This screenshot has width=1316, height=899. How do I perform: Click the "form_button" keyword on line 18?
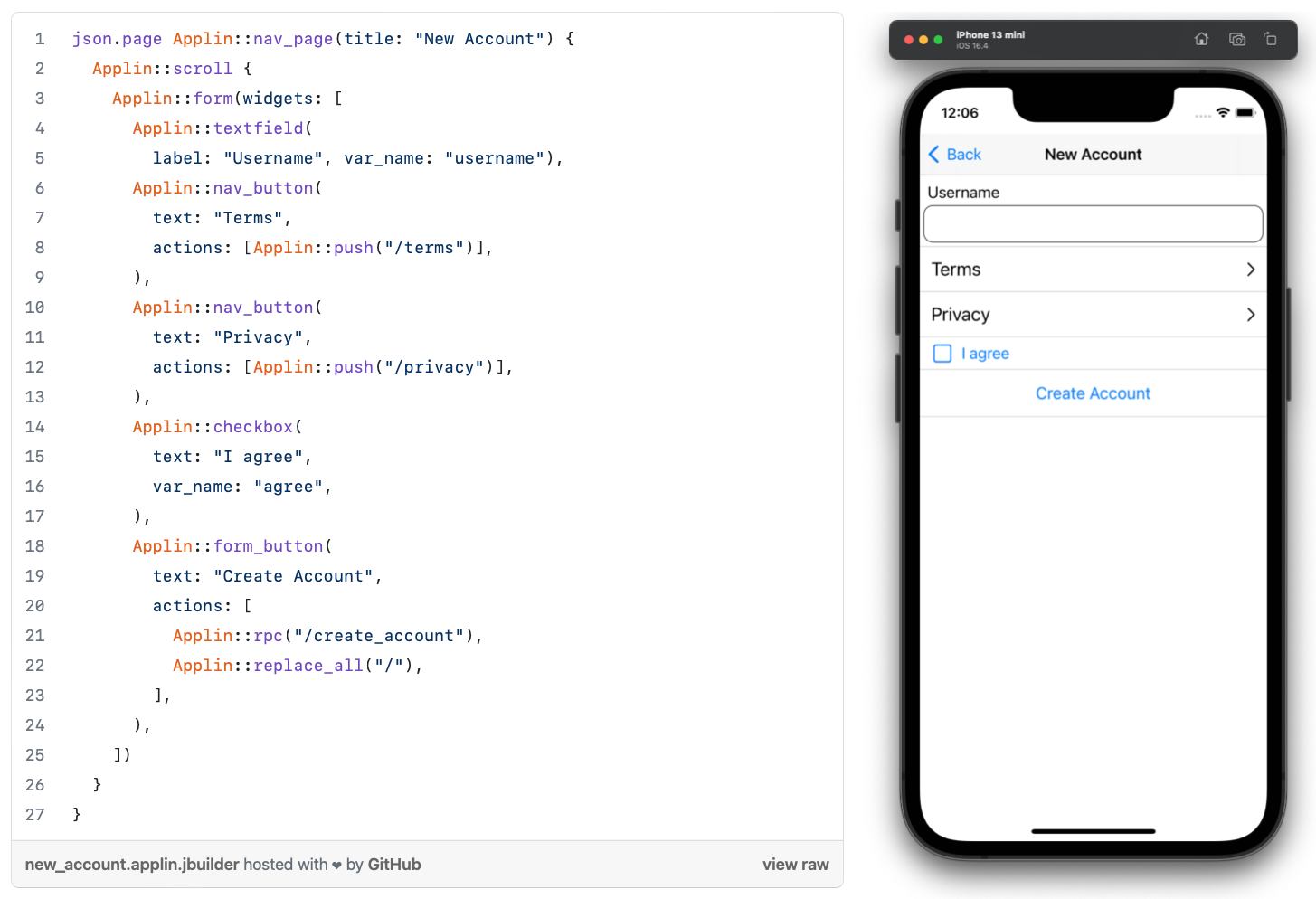(269, 546)
